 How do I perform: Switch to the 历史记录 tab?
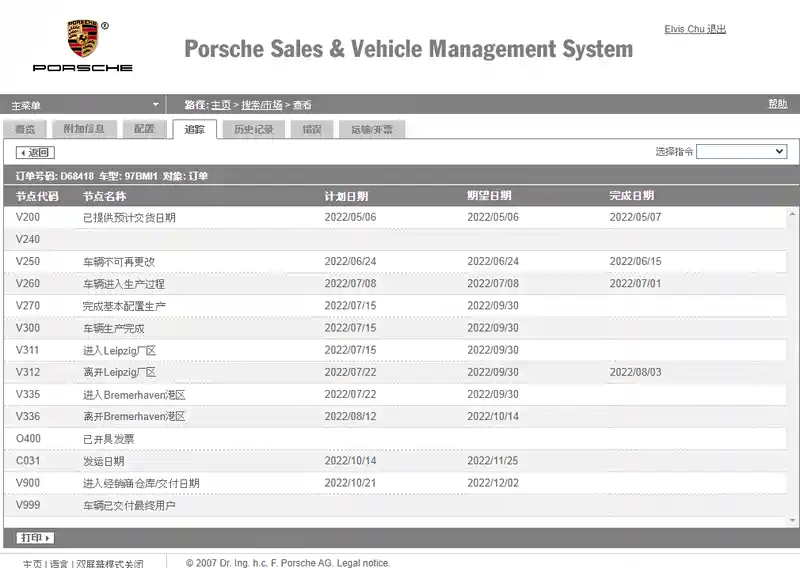pyautogui.click(x=253, y=129)
